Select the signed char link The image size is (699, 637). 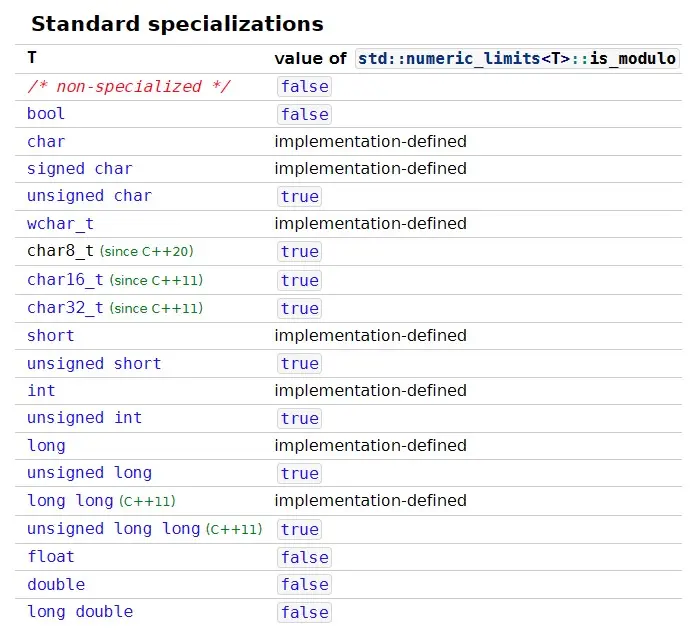(79, 168)
